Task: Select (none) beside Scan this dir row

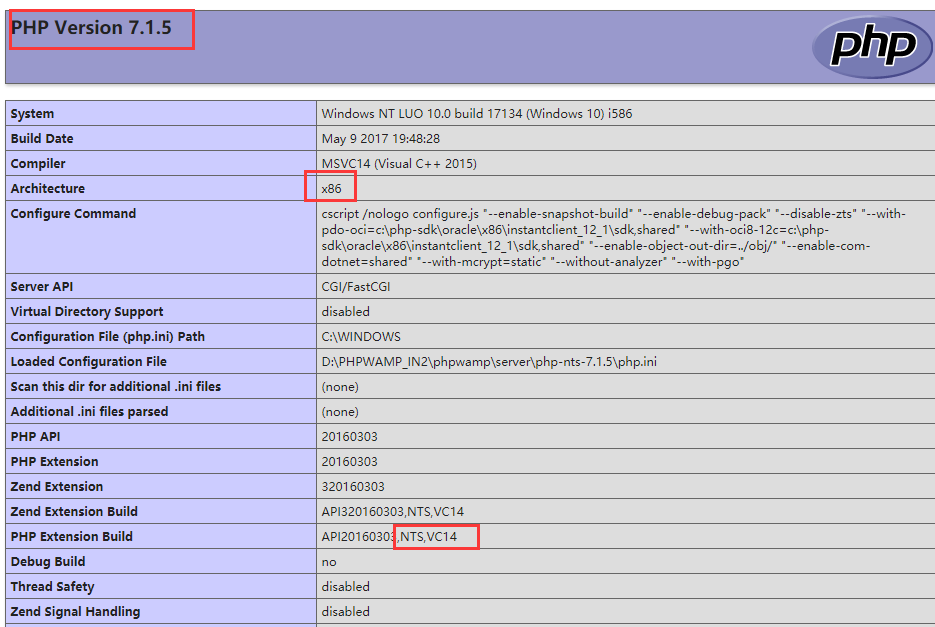Action: pyautogui.click(x=340, y=387)
